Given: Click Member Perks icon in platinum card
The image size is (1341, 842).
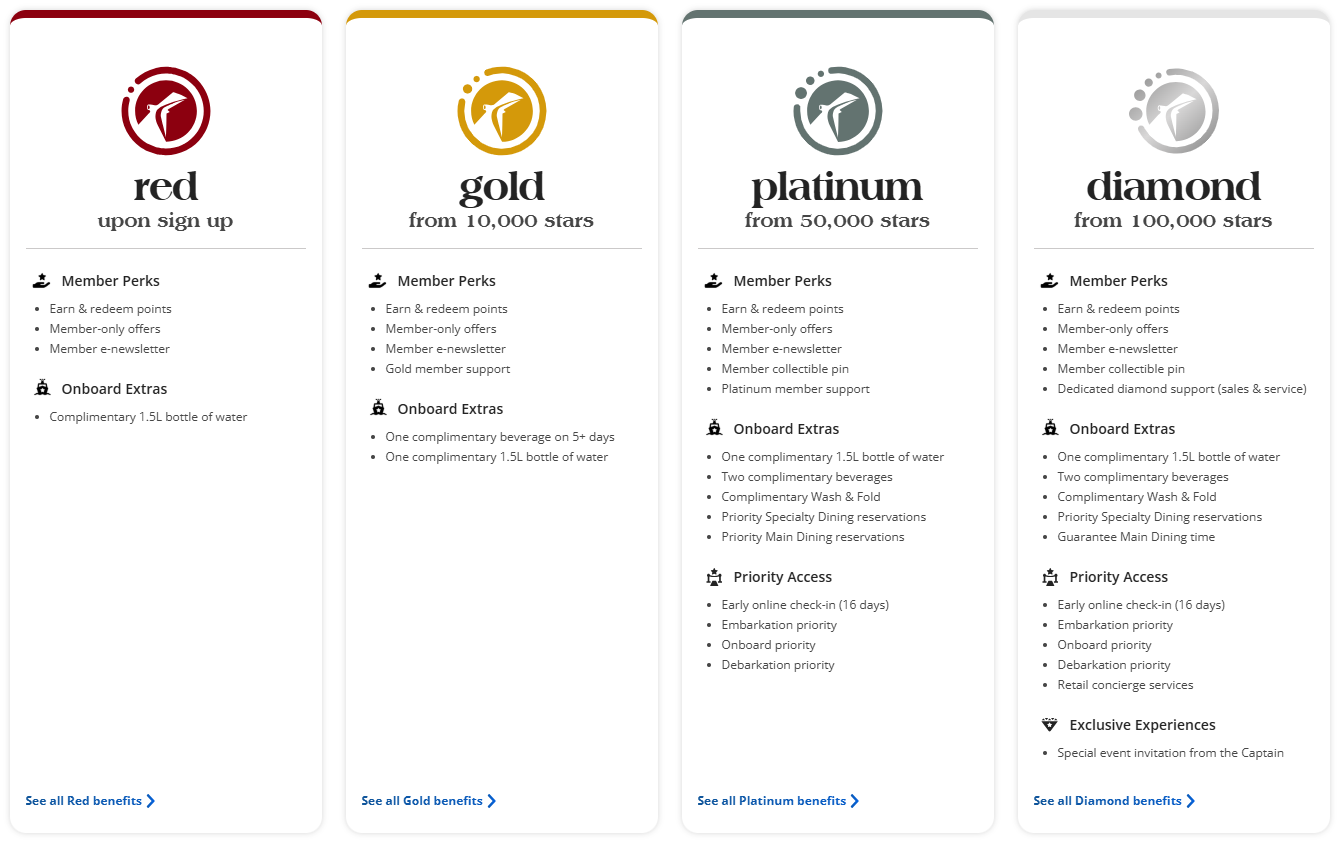Looking at the screenshot, I should [714, 281].
